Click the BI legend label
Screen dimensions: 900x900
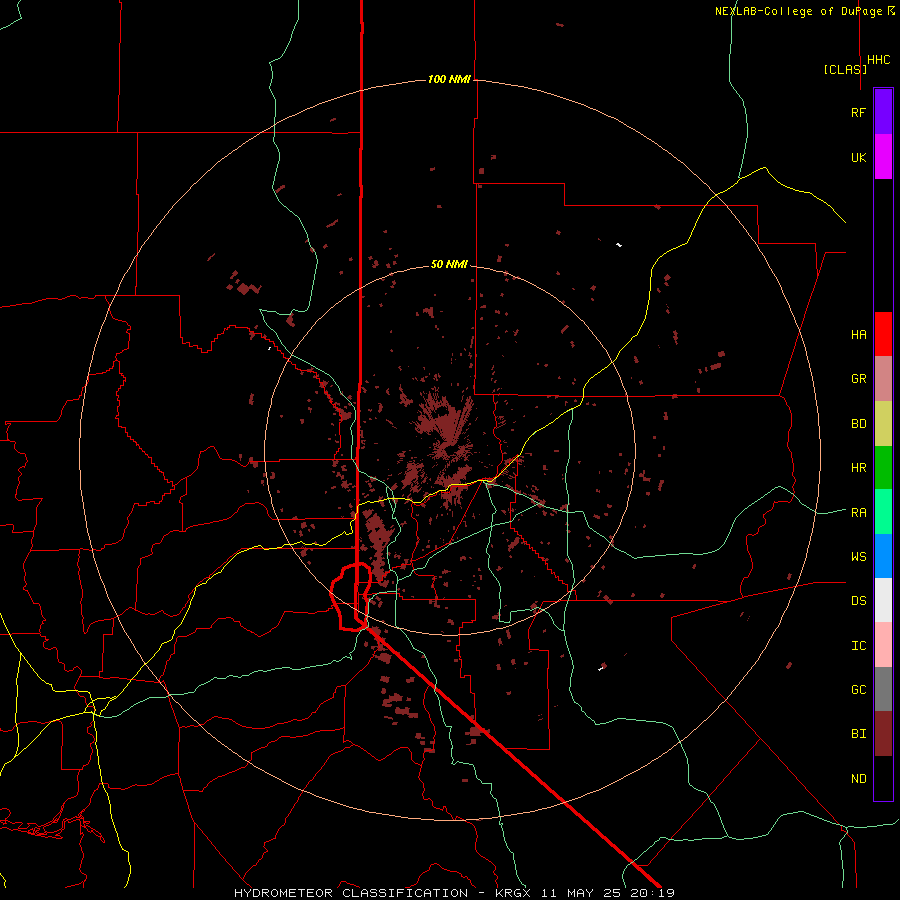point(858,734)
